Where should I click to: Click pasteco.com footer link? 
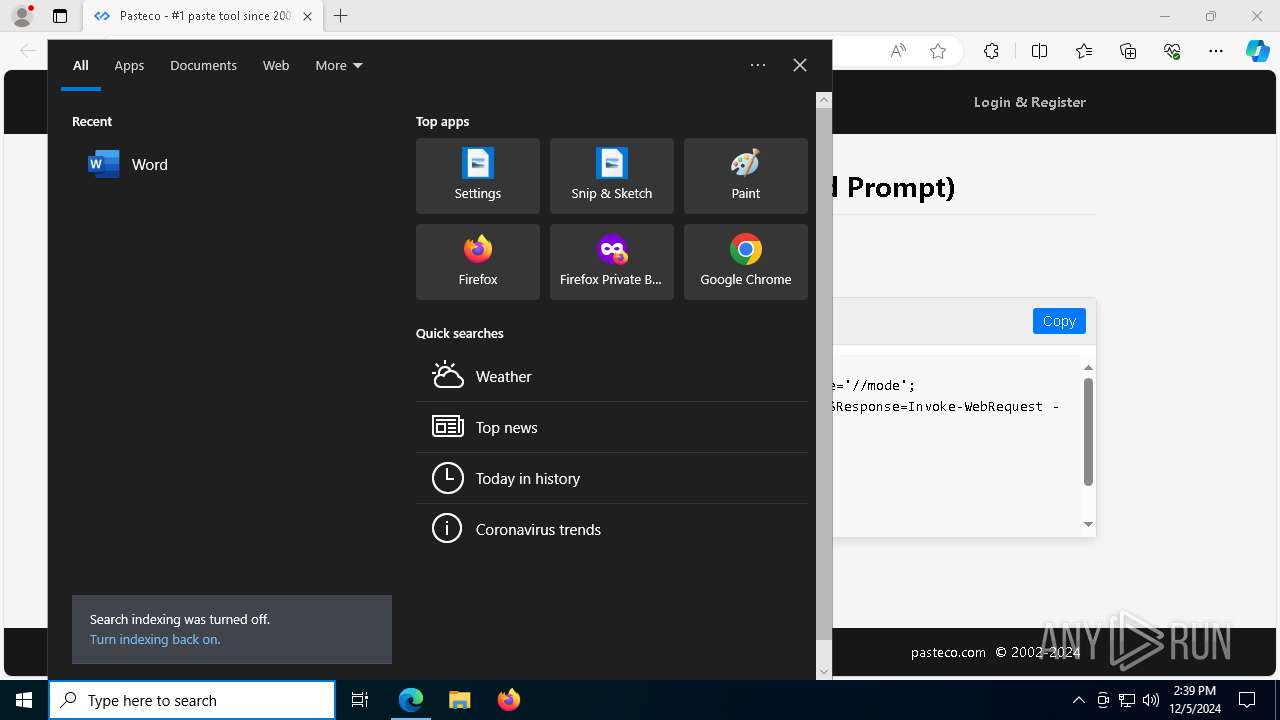948,652
